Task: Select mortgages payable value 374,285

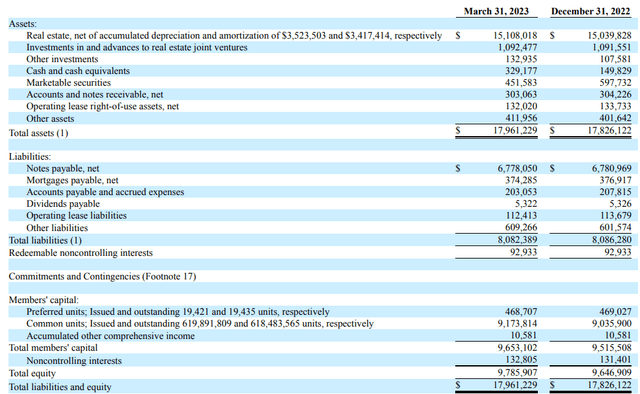Action: [x=521, y=180]
